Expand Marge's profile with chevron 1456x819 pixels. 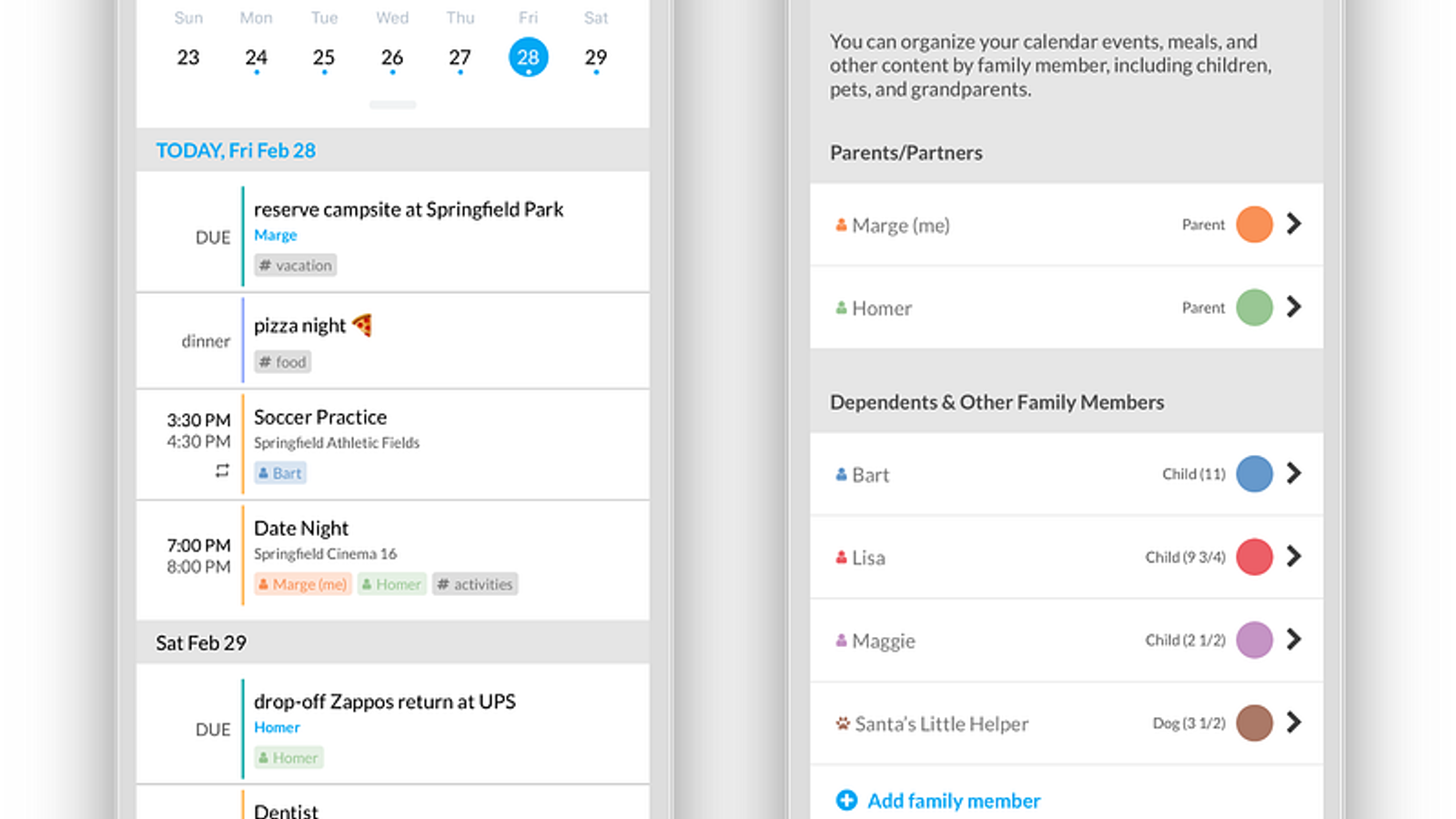(1294, 224)
